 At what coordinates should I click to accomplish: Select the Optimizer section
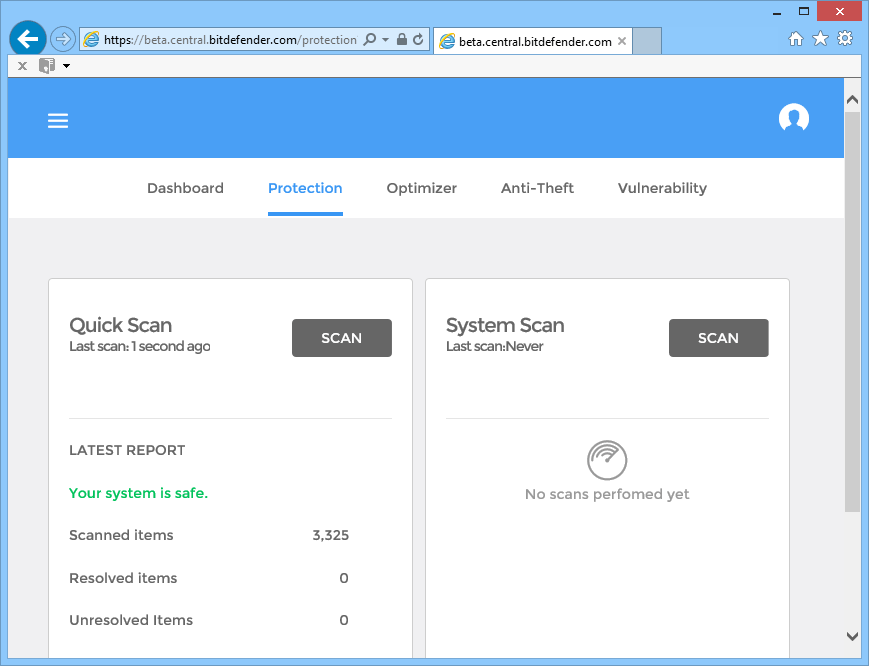(421, 188)
